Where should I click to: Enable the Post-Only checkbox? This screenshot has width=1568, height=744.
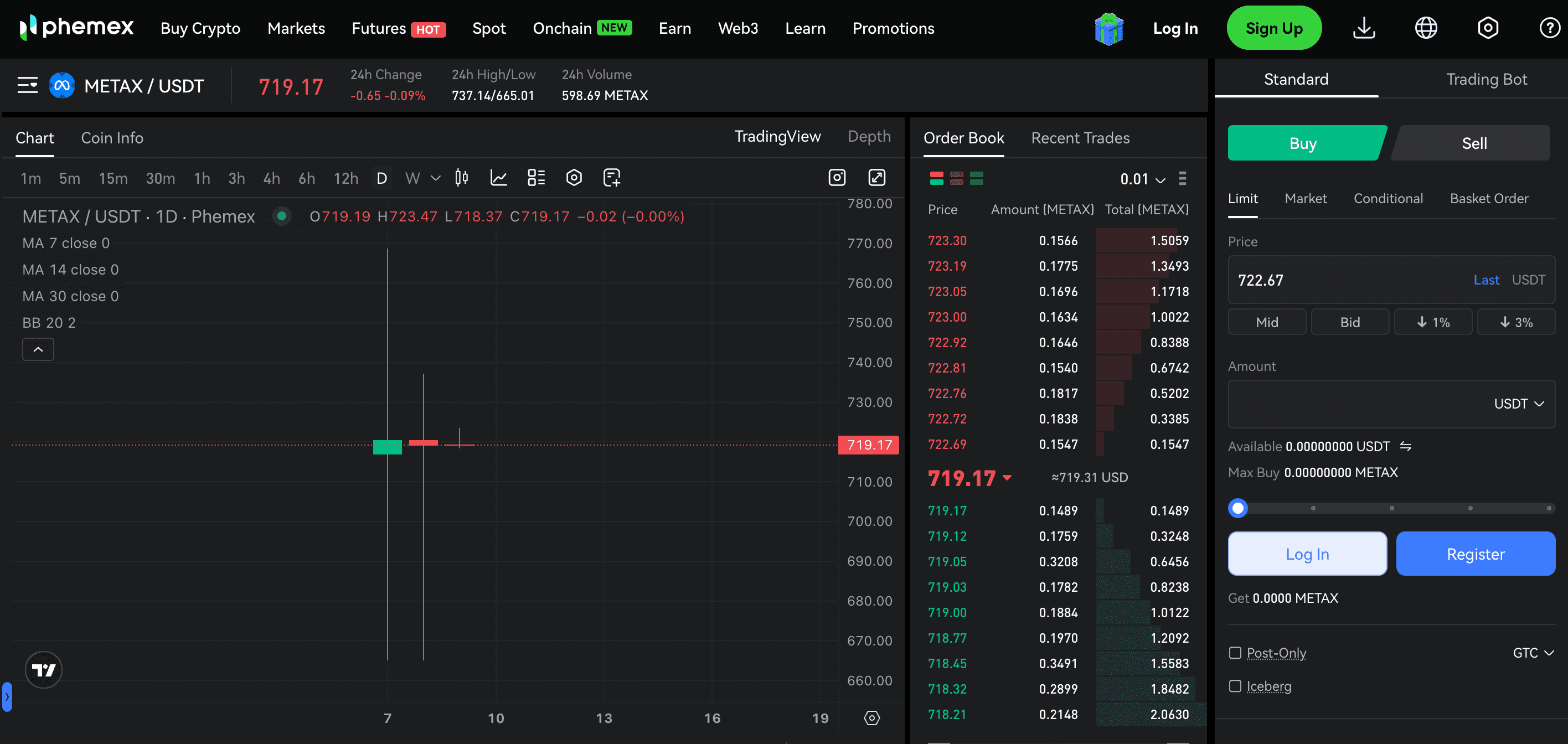1235,653
